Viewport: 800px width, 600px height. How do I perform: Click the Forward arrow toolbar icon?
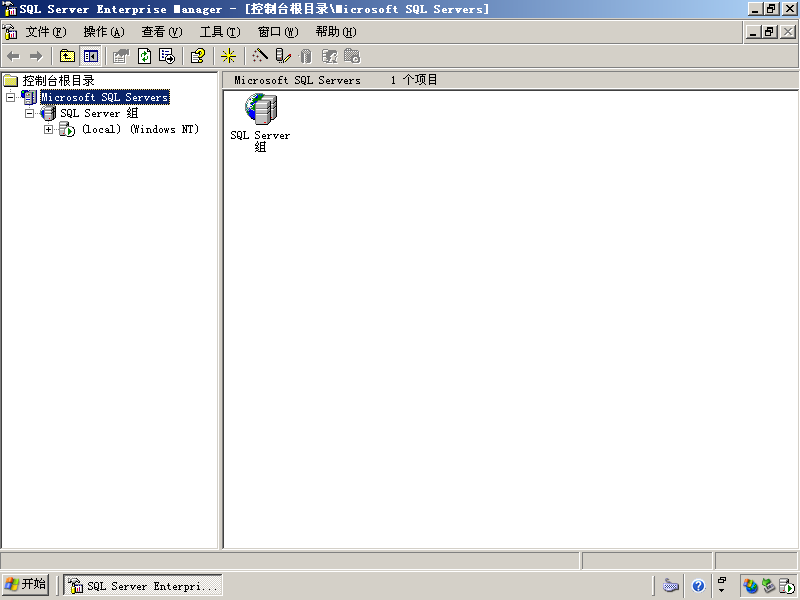36,56
